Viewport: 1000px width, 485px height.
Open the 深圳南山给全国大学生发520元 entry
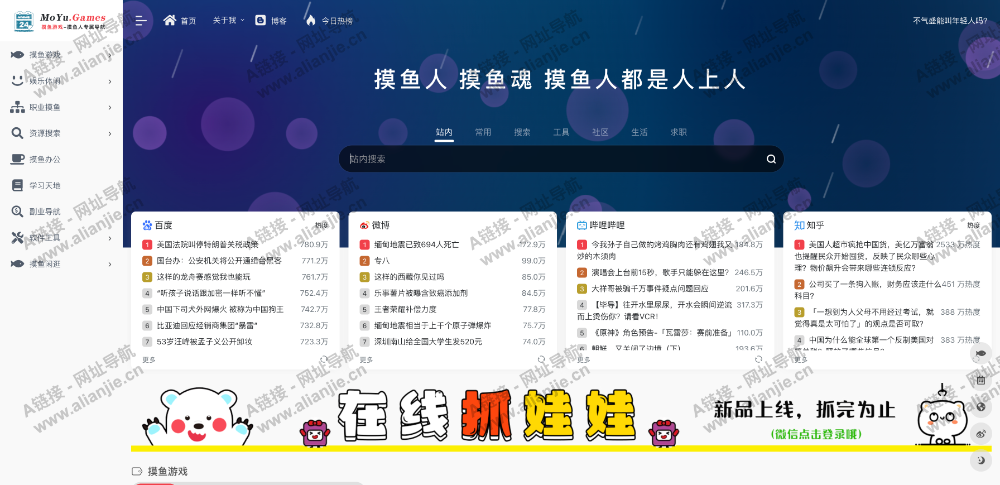pos(428,342)
